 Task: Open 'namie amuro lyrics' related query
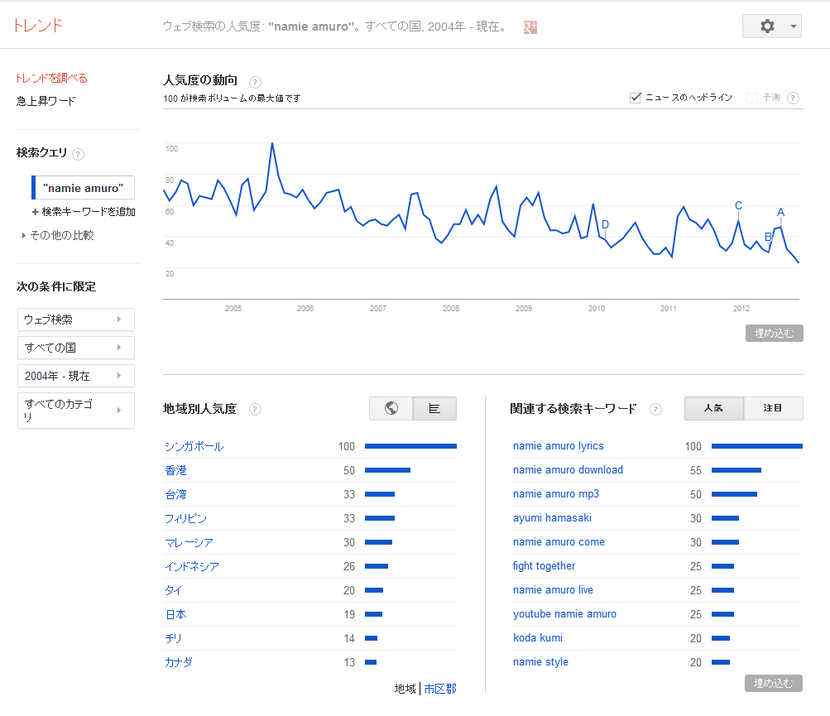(558, 446)
